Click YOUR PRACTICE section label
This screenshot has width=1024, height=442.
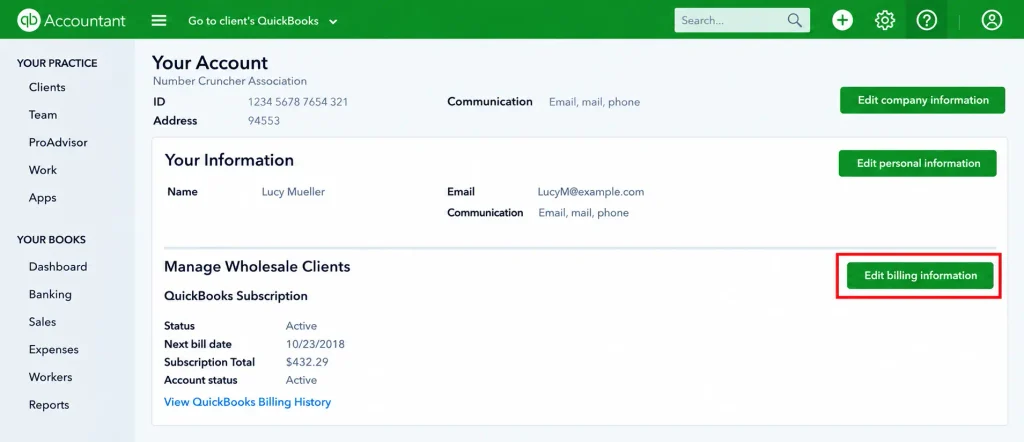(x=57, y=63)
